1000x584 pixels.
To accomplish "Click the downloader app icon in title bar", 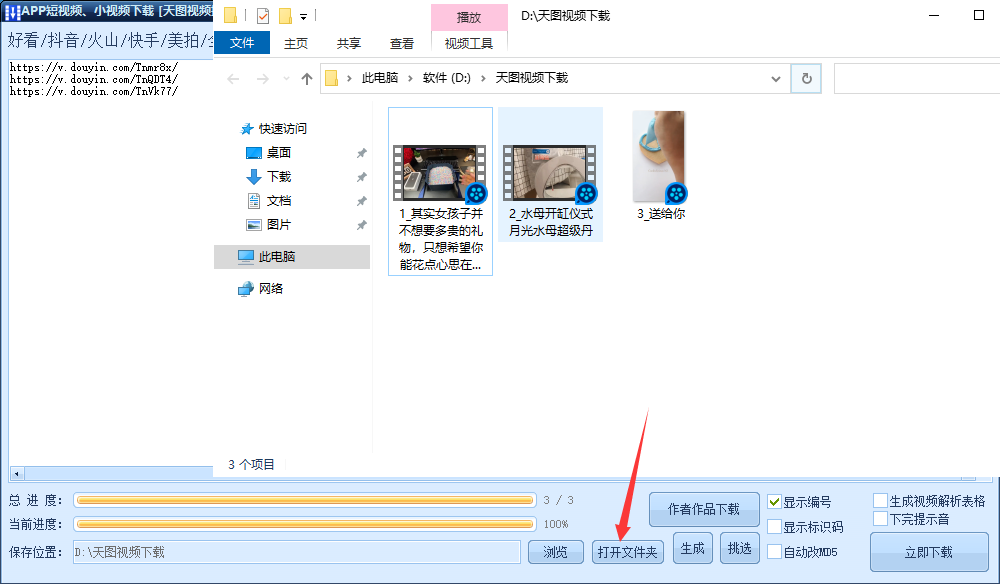I will (x=12, y=11).
